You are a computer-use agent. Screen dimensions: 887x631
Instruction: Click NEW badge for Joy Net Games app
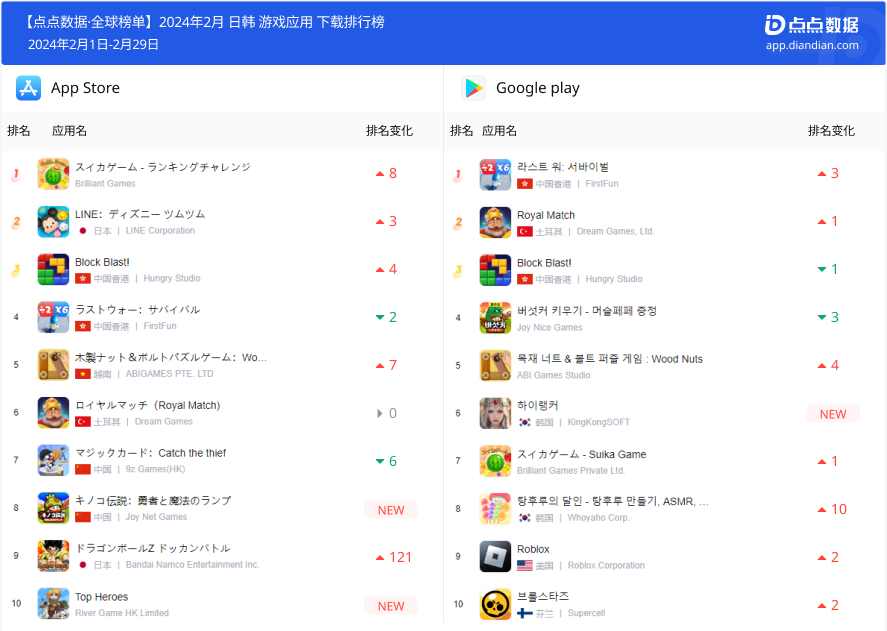point(391,510)
